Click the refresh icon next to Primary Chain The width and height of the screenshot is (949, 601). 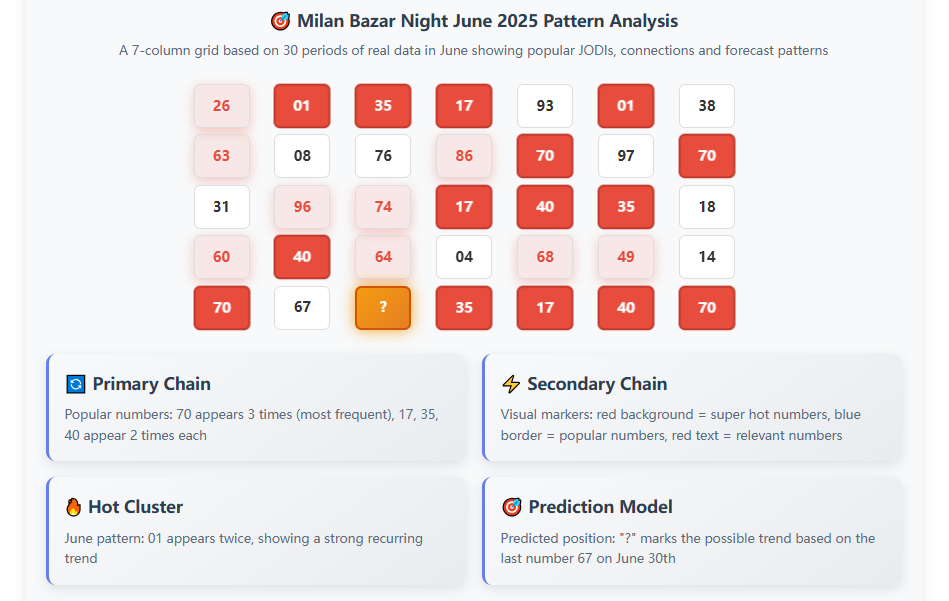75,384
